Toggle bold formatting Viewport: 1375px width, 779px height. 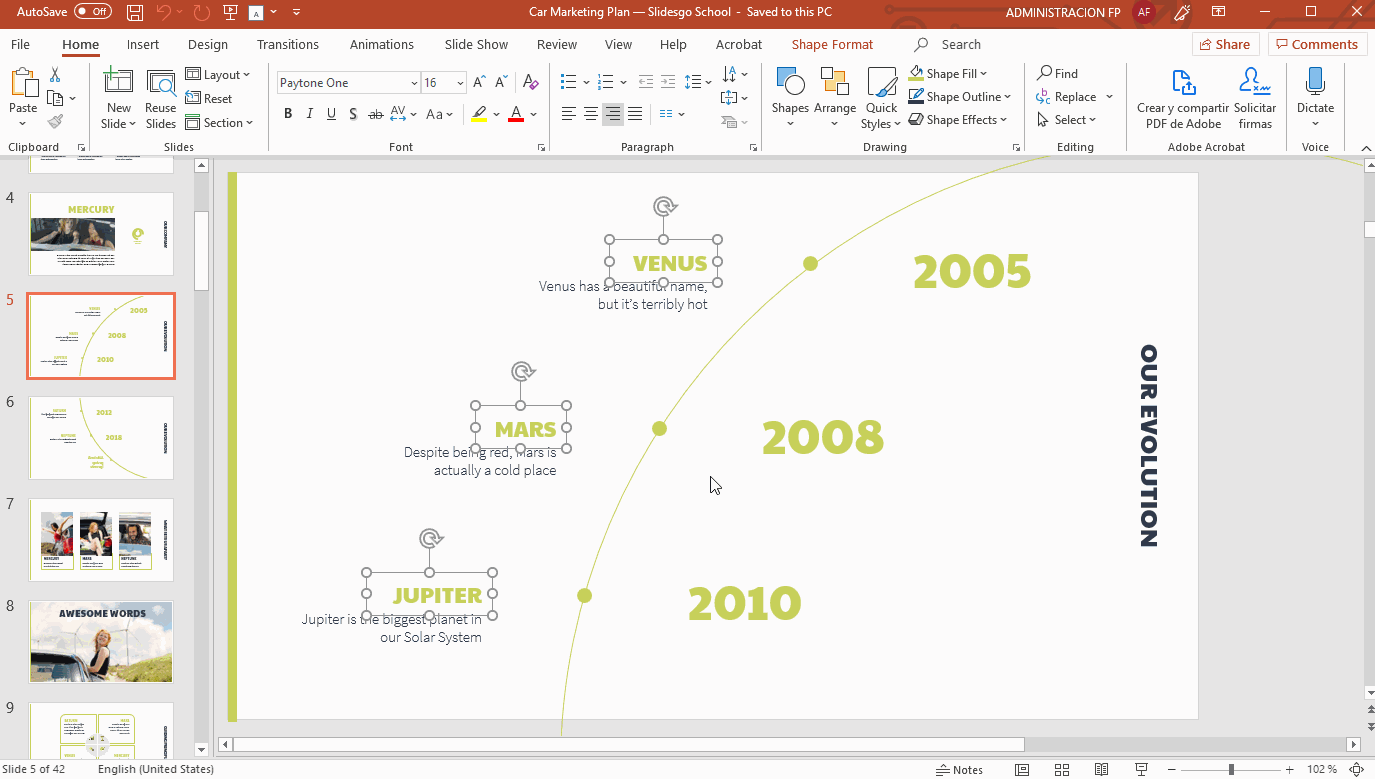(288, 114)
